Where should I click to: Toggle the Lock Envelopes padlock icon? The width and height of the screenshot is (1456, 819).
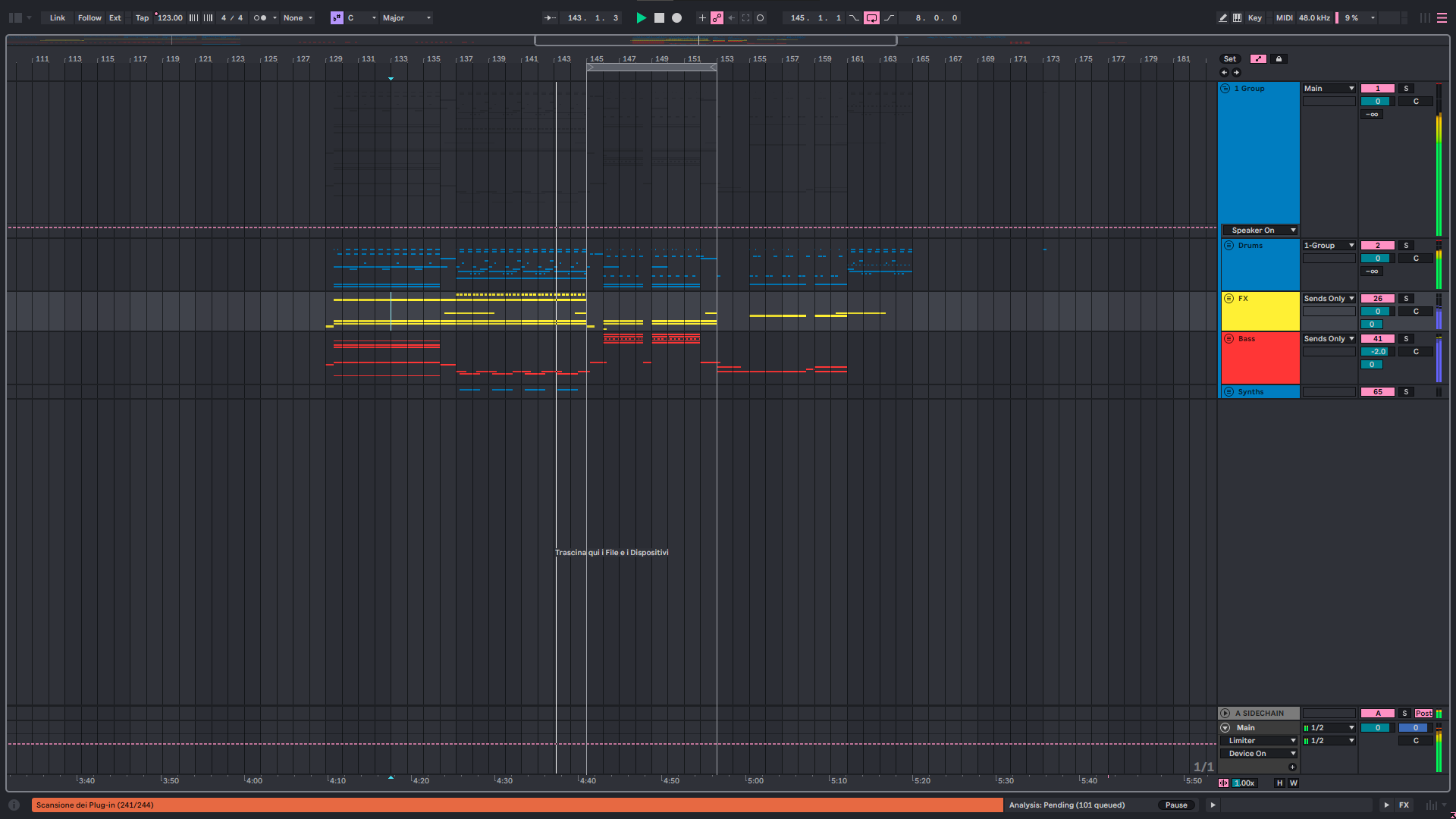1279,59
